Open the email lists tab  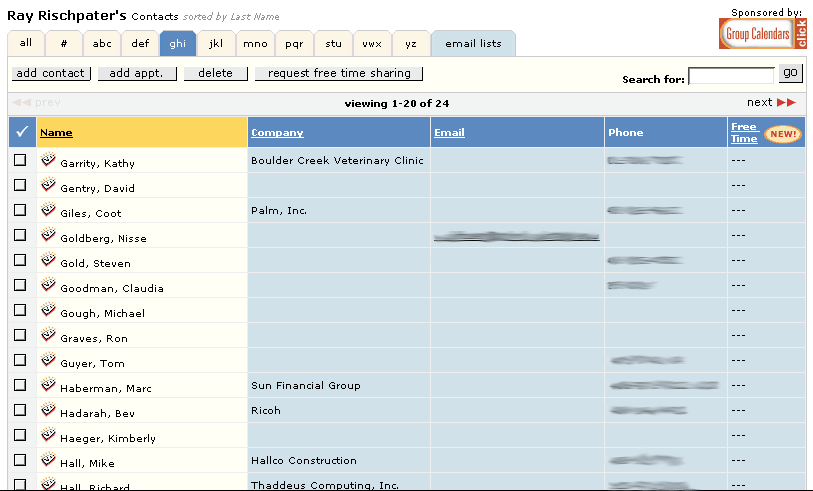click(x=473, y=44)
